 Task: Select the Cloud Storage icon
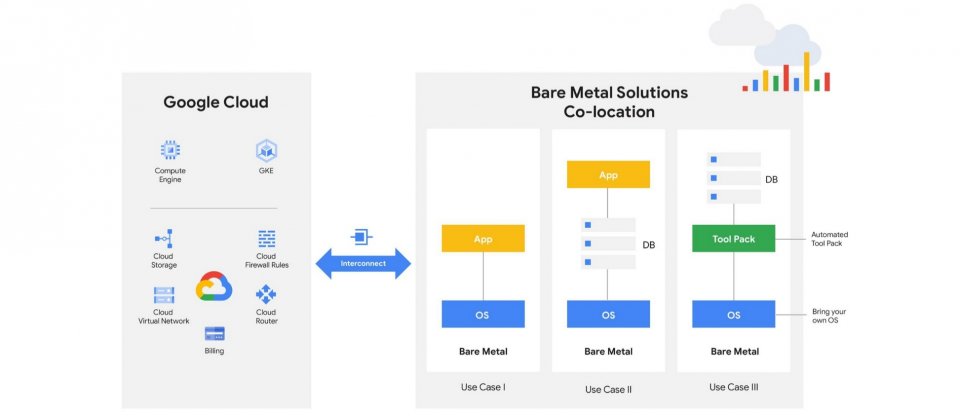pyautogui.click(x=163, y=239)
